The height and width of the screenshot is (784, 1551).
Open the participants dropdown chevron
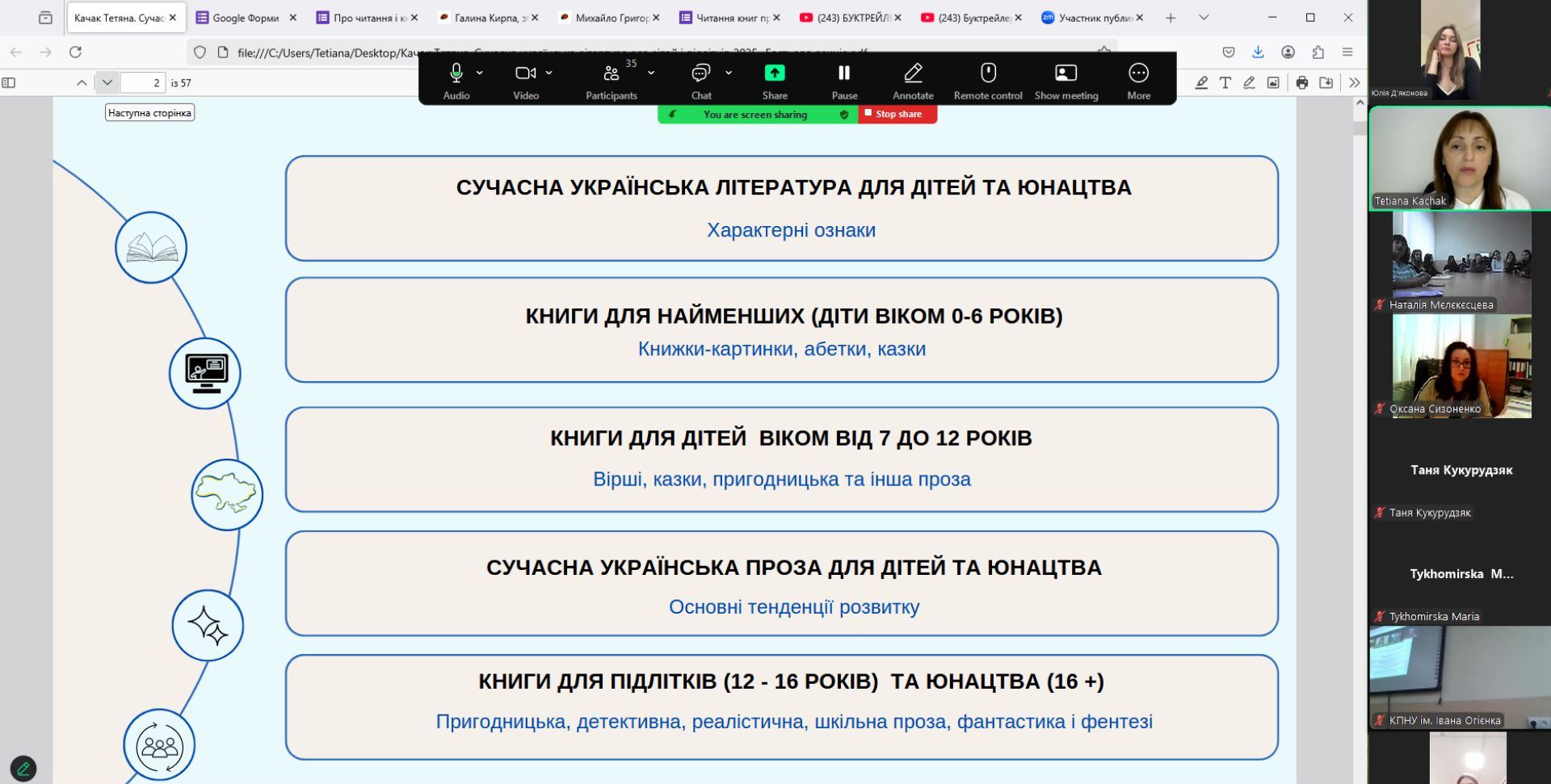(x=651, y=73)
